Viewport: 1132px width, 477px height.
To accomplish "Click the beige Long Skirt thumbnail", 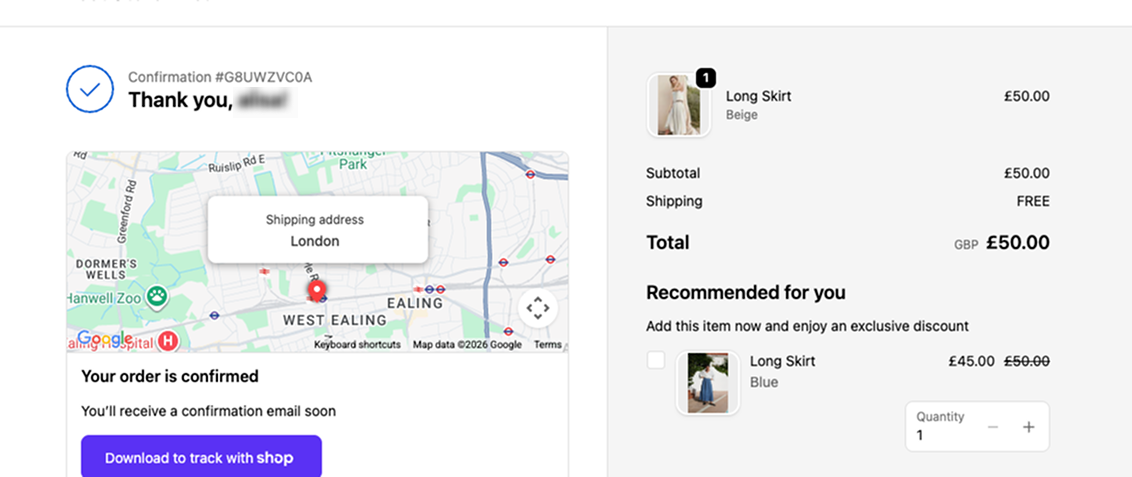I will click(679, 105).
